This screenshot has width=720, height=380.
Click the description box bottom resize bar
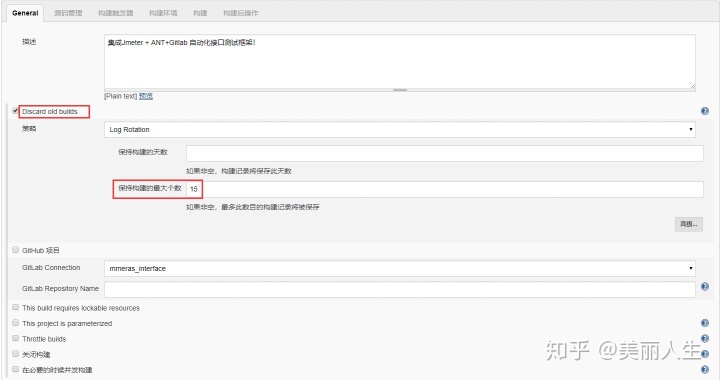[399, 90]
